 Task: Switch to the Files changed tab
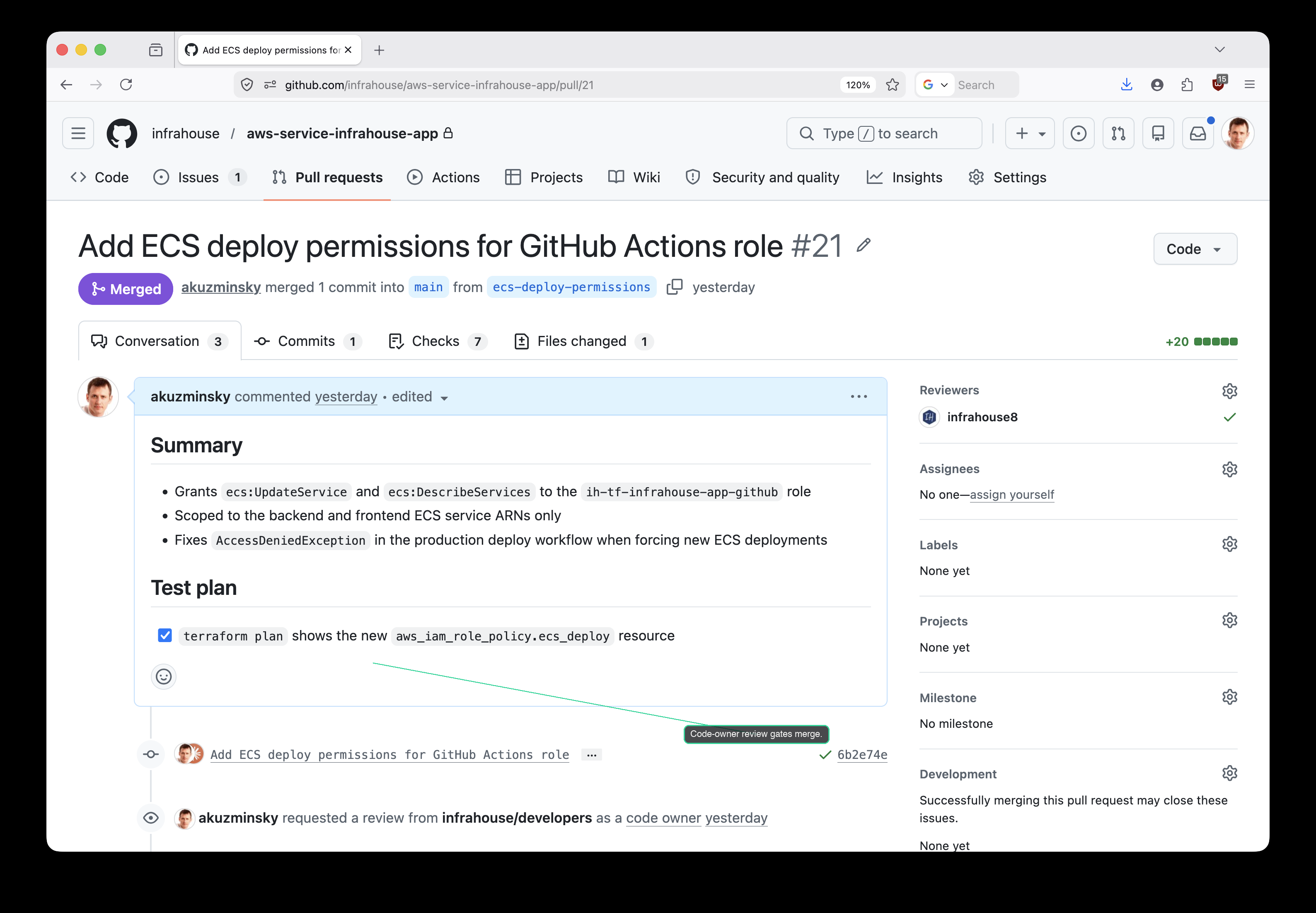583,341
